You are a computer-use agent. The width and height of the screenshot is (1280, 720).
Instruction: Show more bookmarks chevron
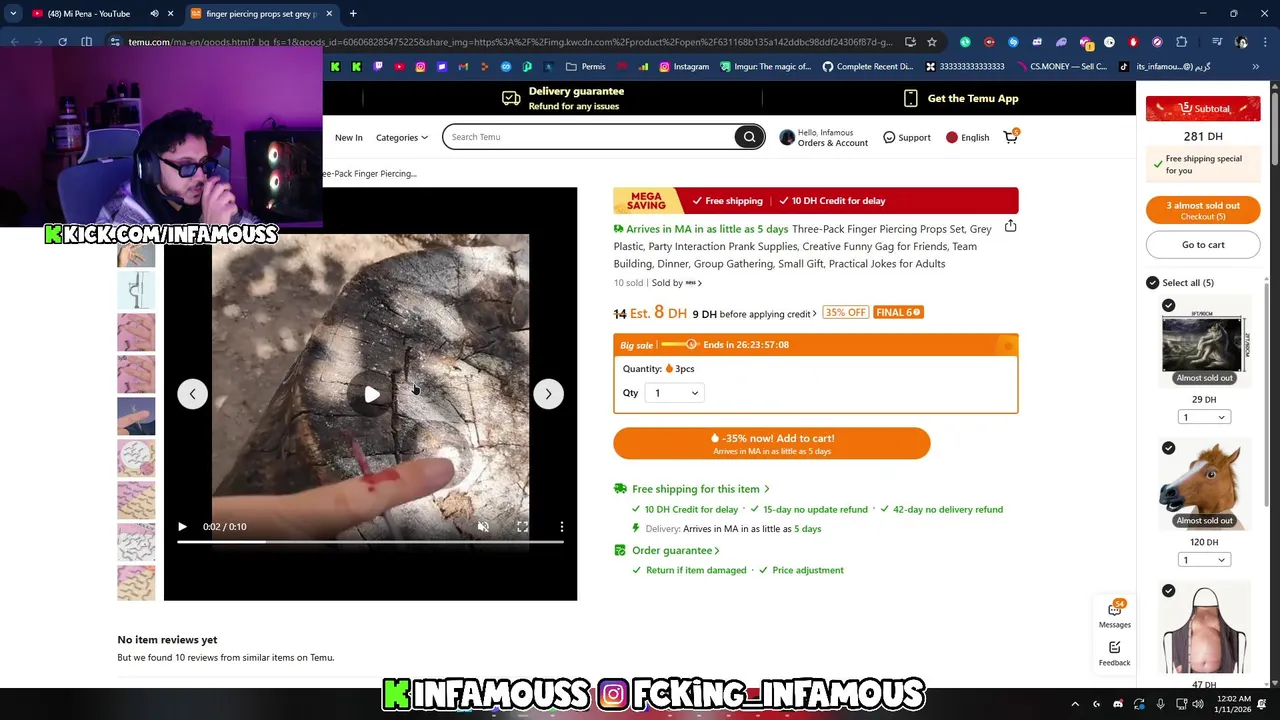tap(1255, 67)
